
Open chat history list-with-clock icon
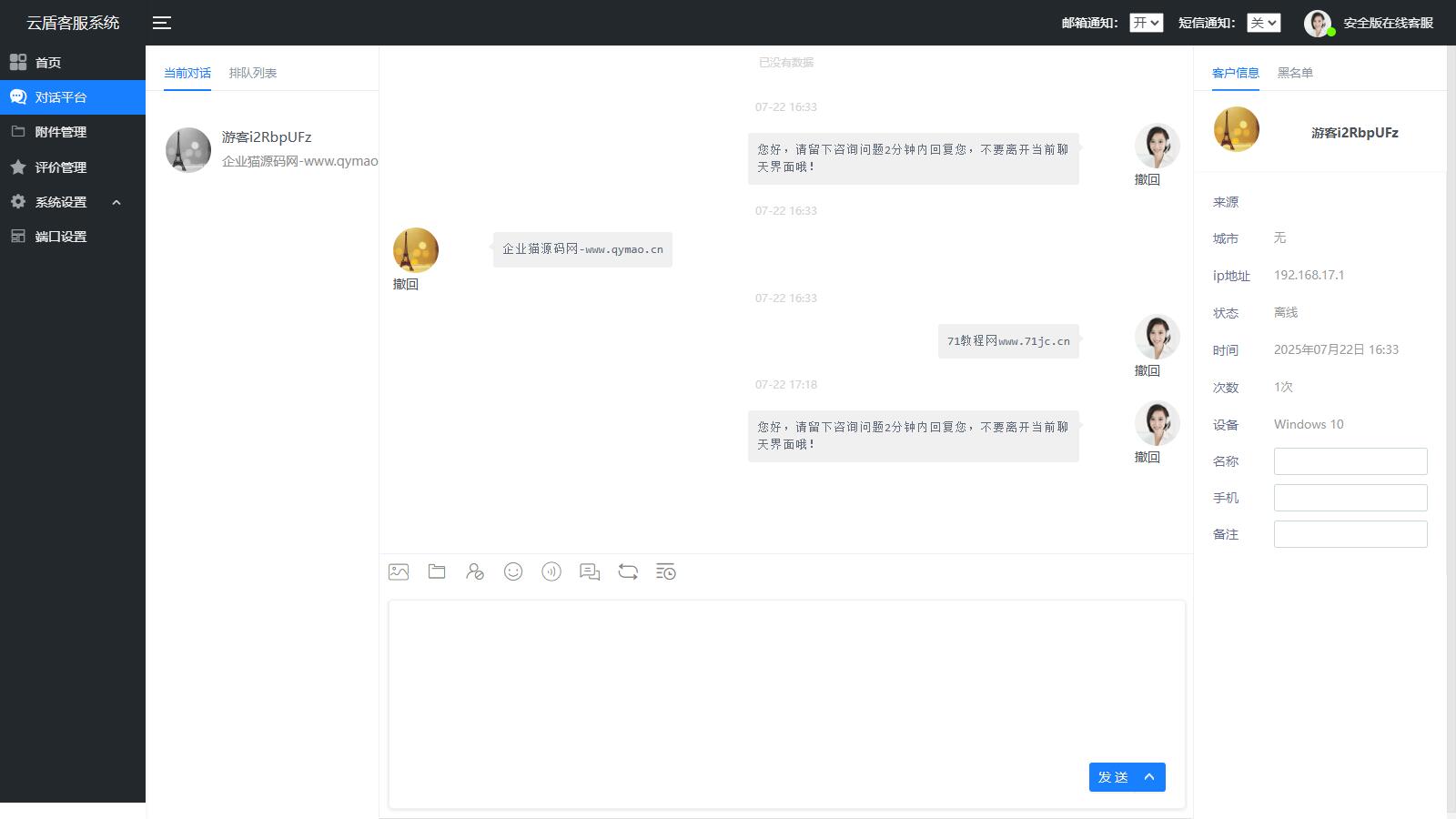666,571
